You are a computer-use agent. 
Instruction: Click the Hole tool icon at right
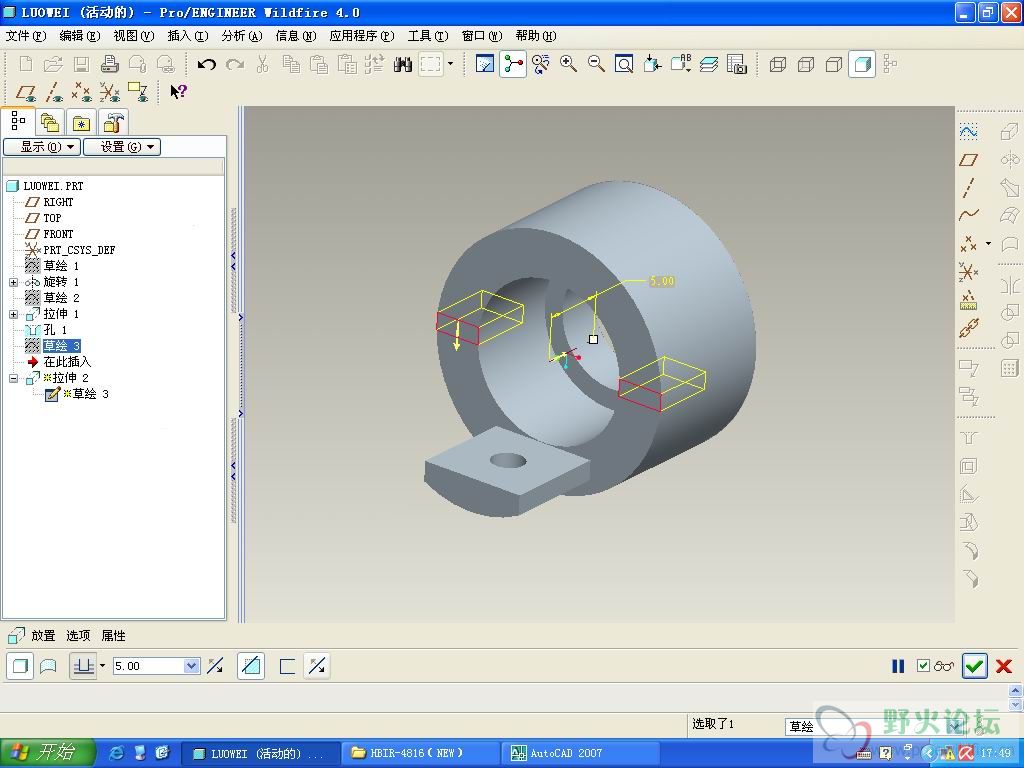click(968, 438)
